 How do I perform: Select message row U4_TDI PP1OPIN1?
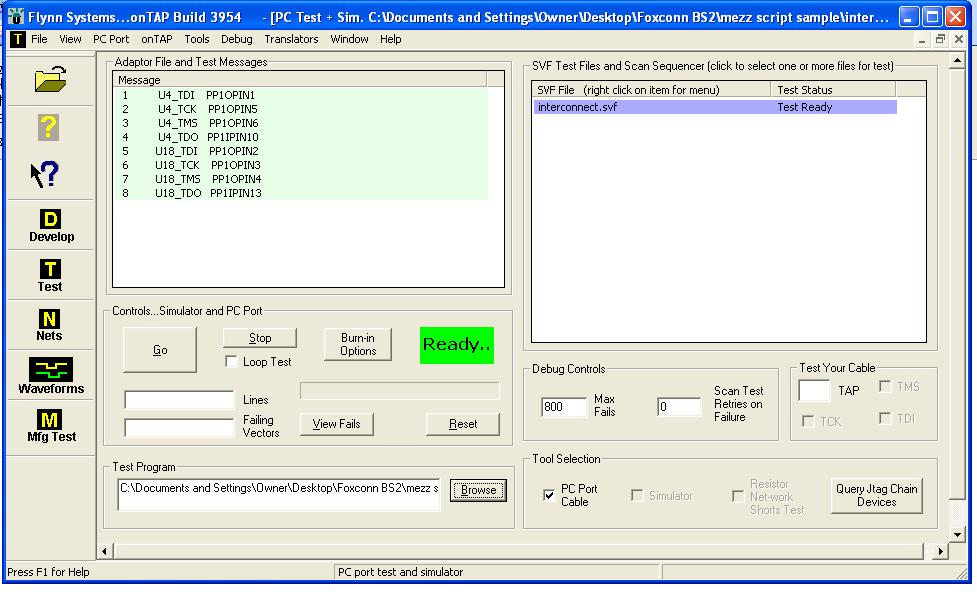300,95
